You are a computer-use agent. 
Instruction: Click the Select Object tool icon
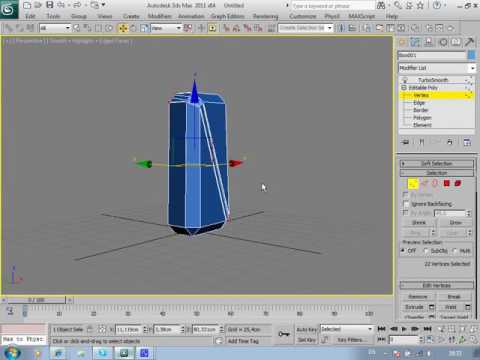point(77,28)
